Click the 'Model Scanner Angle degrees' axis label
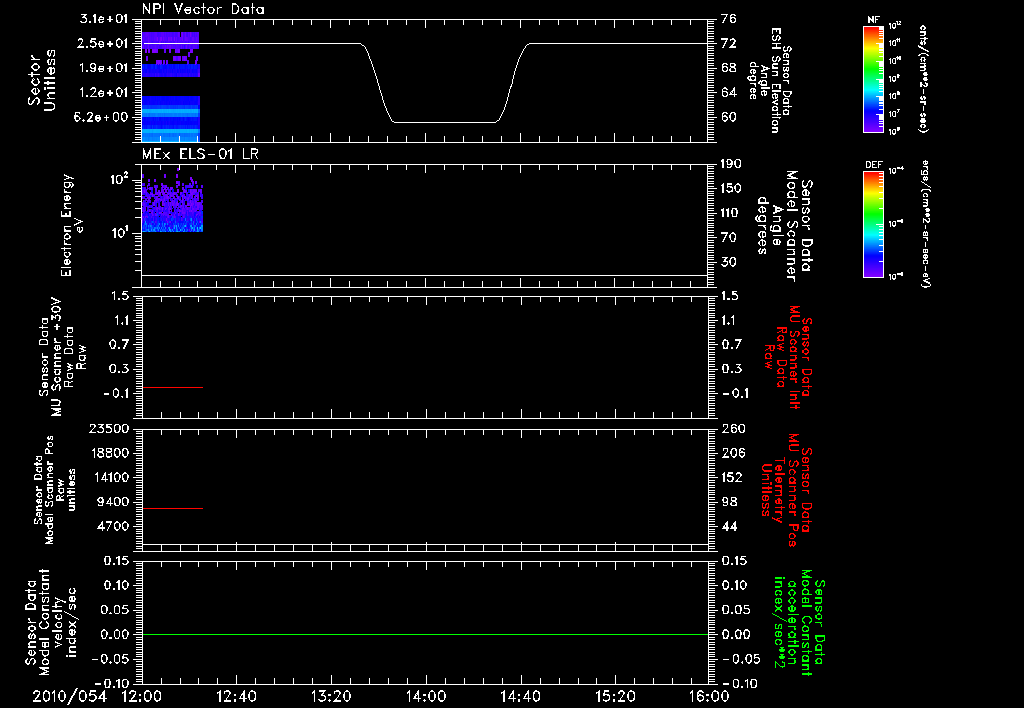The image size is (1024, 708). click(x=784, y=226)
